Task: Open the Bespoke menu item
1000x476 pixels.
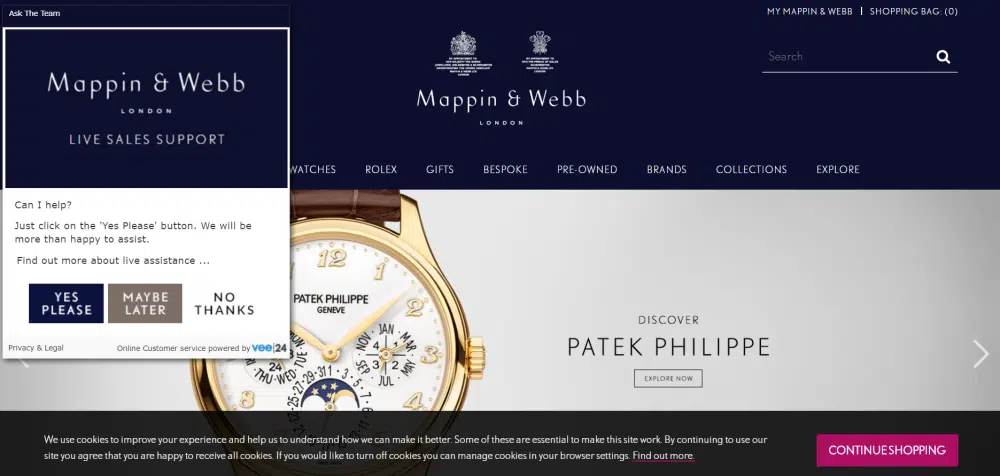Action: [505, 169]
